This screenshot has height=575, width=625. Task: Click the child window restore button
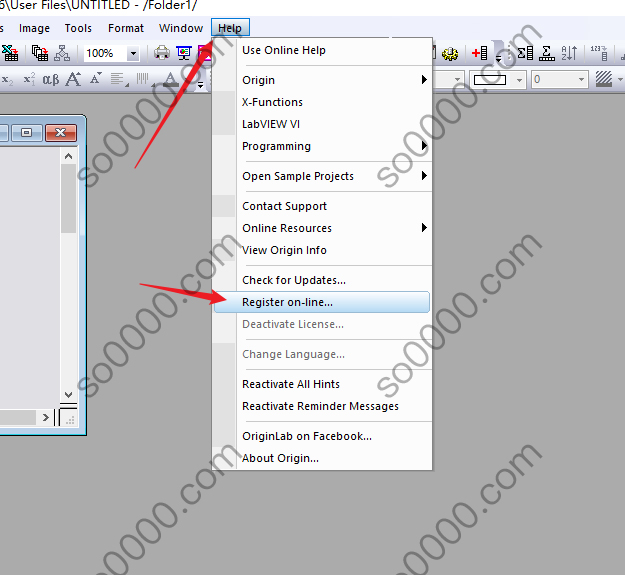pos(26,132)
